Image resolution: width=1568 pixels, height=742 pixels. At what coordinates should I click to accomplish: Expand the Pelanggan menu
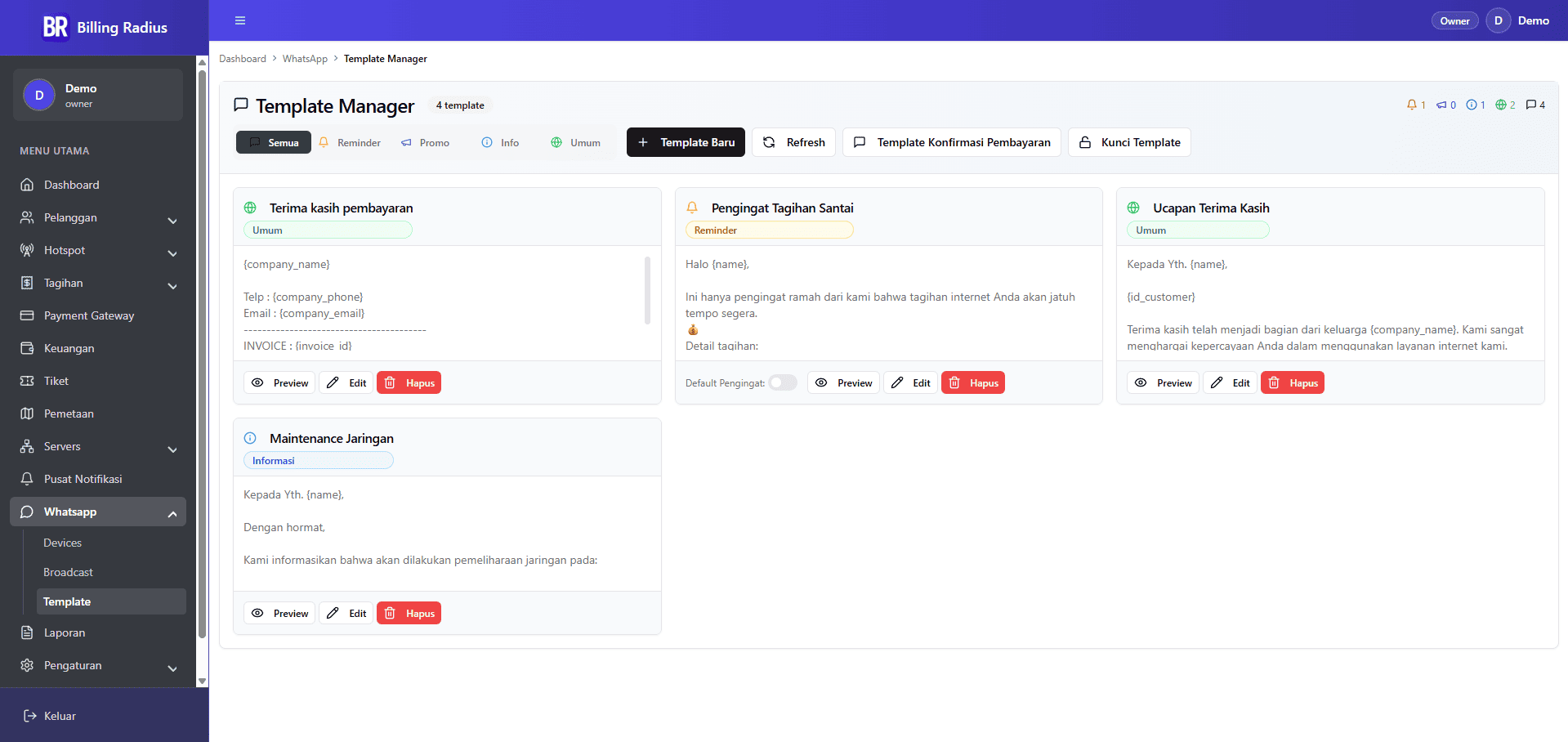click(x=98, y=217)
